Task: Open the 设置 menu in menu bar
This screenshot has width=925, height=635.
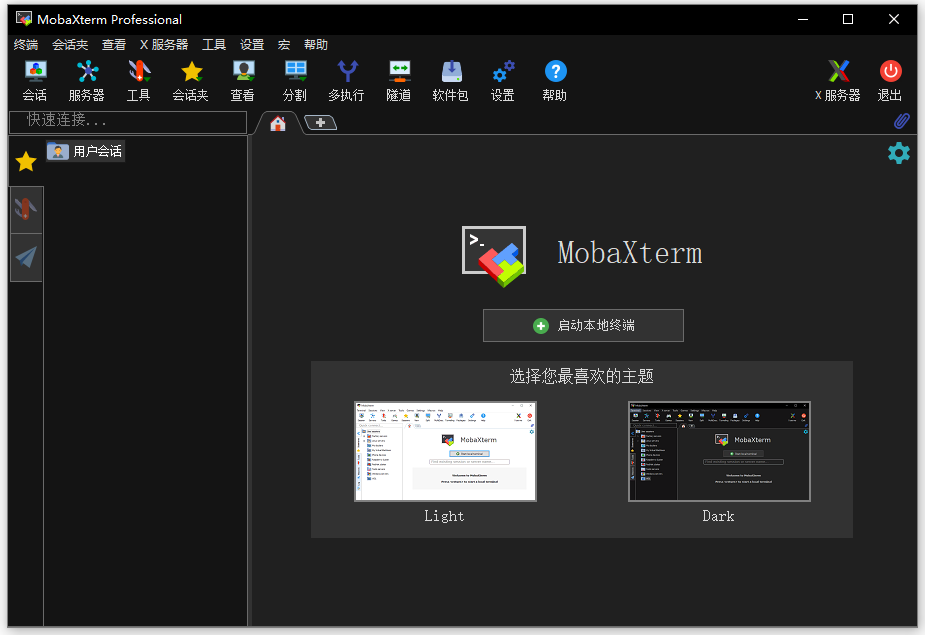Action: pyautogui.click(x=252, y=45)
